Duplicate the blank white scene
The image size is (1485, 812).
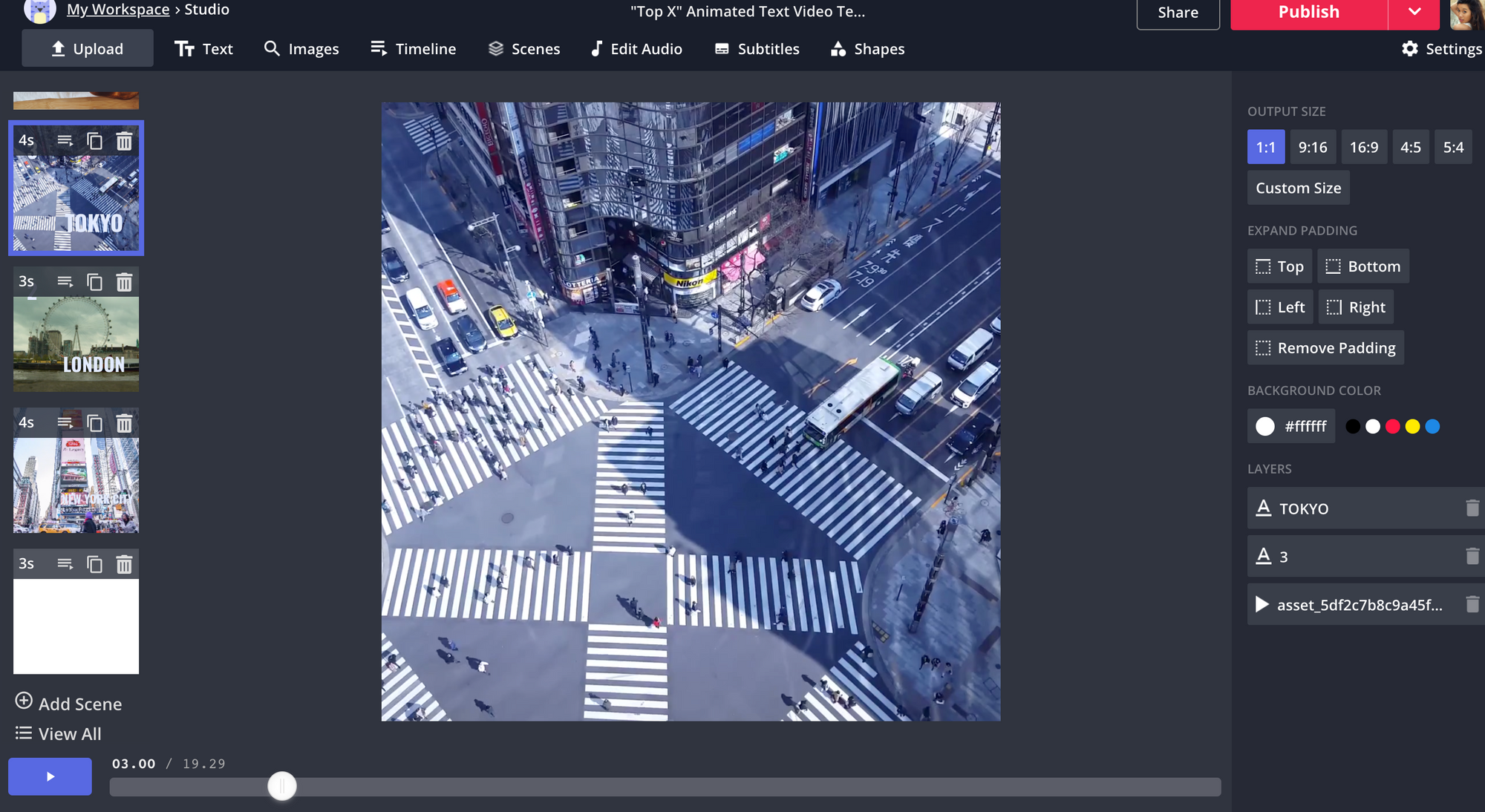coord(94,564)
